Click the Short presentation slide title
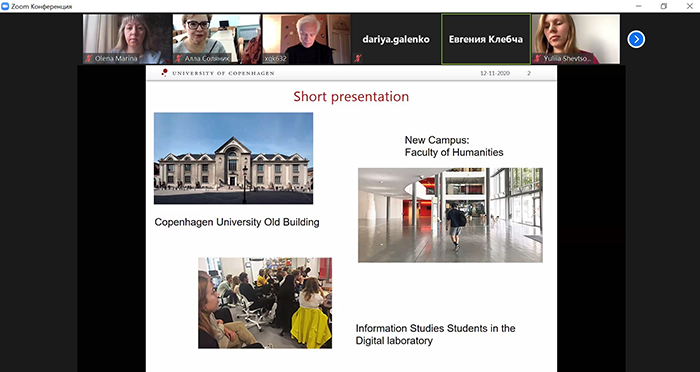 (351, 96)
